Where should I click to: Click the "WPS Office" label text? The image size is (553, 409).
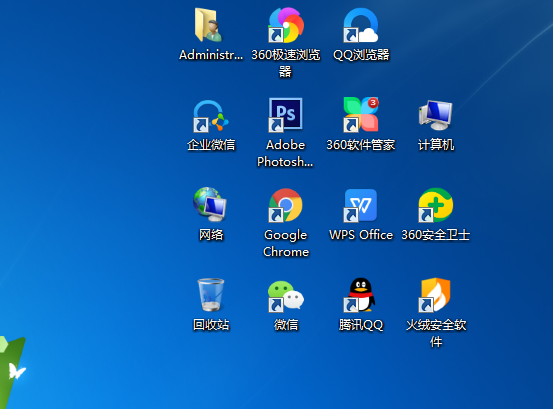click(361, 235)
